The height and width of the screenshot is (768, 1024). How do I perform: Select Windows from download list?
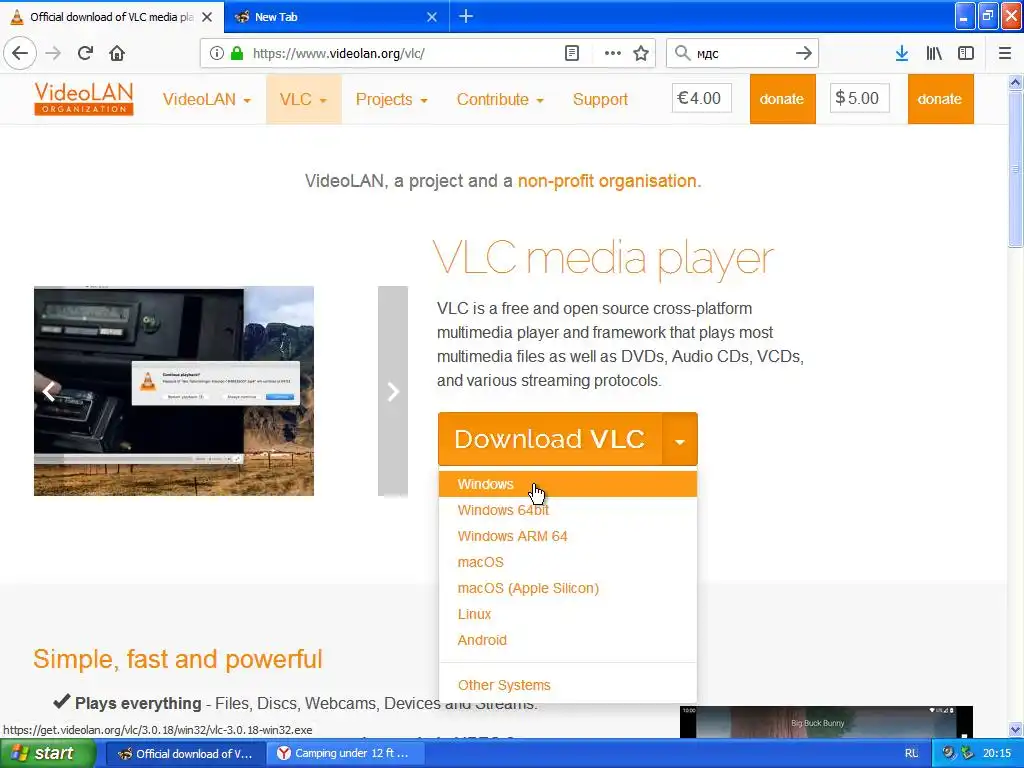pyautogui.click(x=568, y=484)
